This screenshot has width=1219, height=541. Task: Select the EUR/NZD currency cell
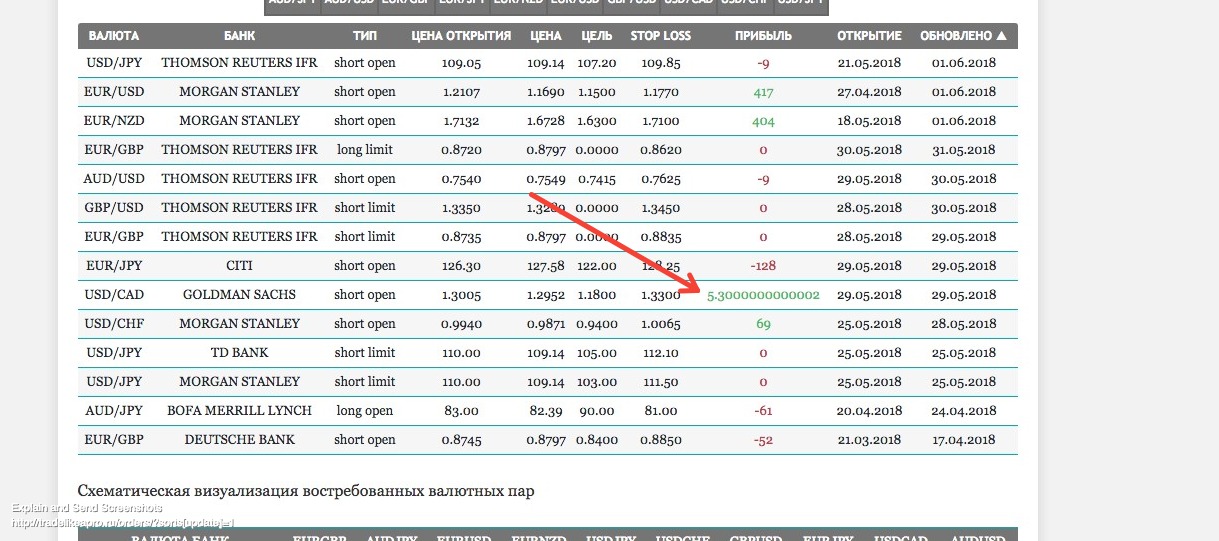click(x=114, y=121)
